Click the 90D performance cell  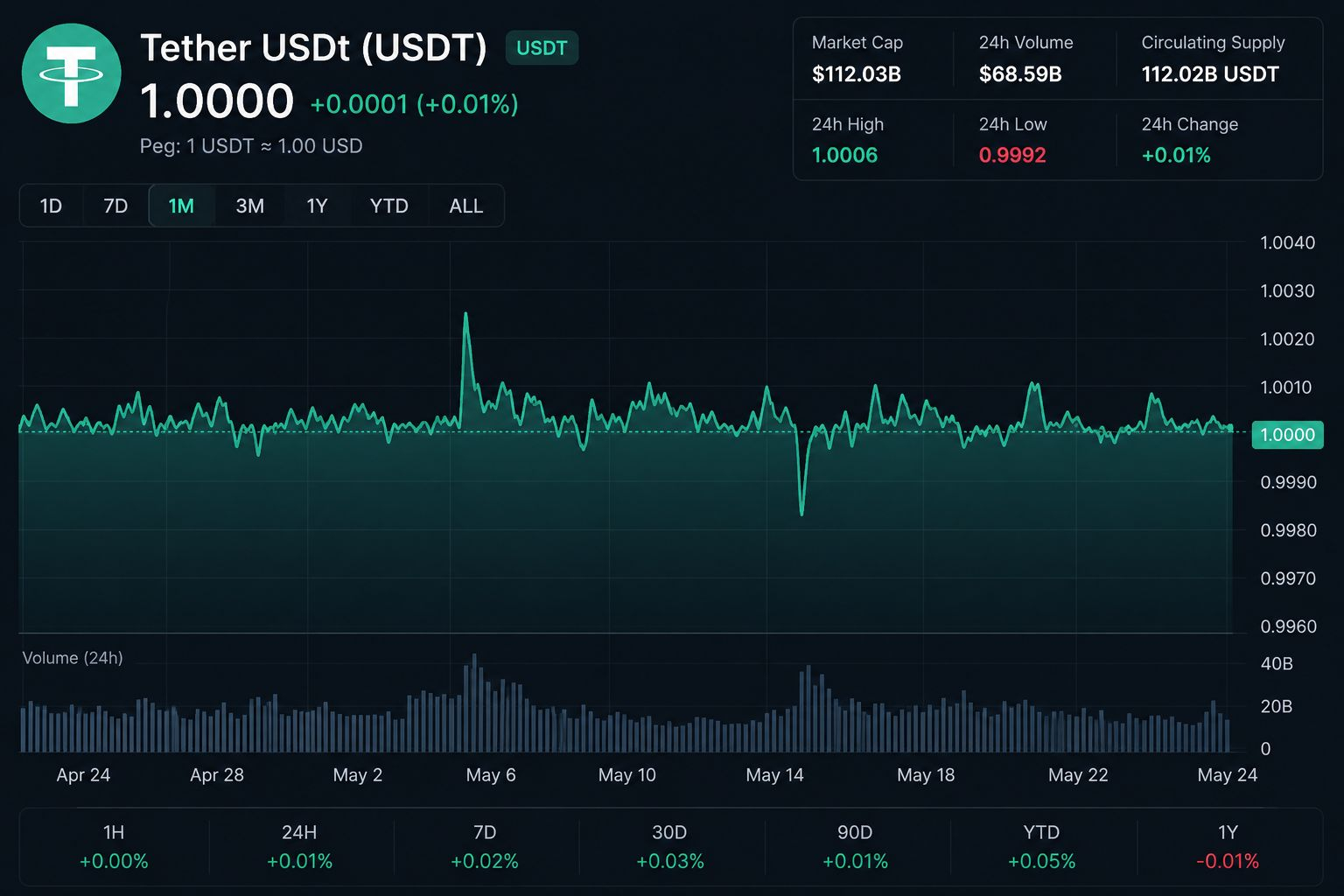[856, 847]
